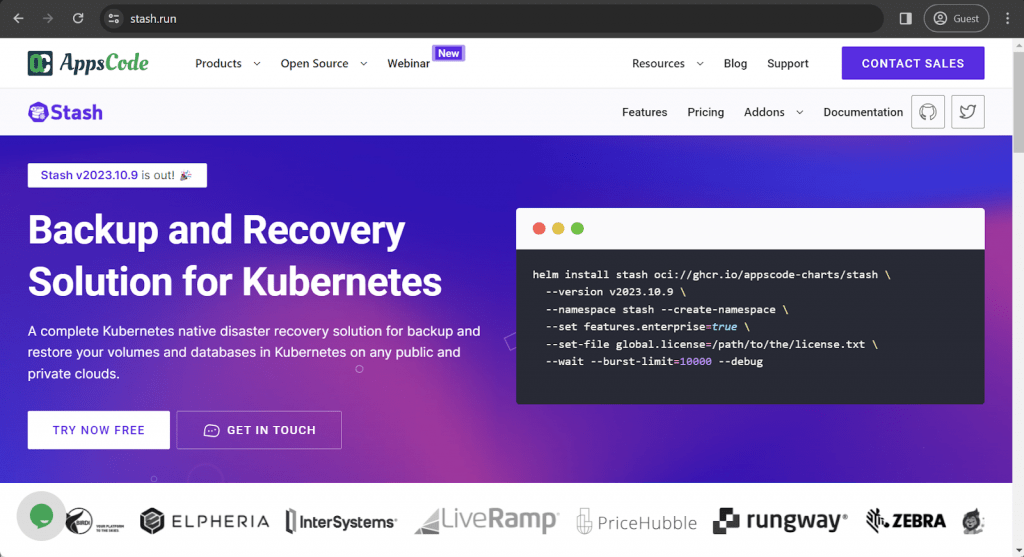Expand the Products dropdown

[227, 63]
